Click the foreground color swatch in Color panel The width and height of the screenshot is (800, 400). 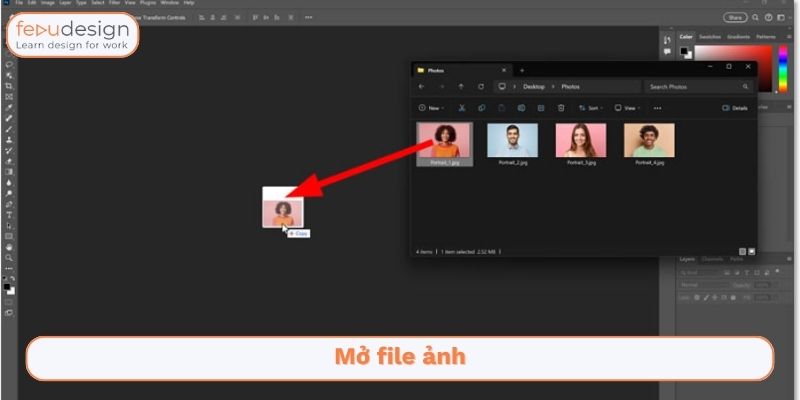click(684, 51)
